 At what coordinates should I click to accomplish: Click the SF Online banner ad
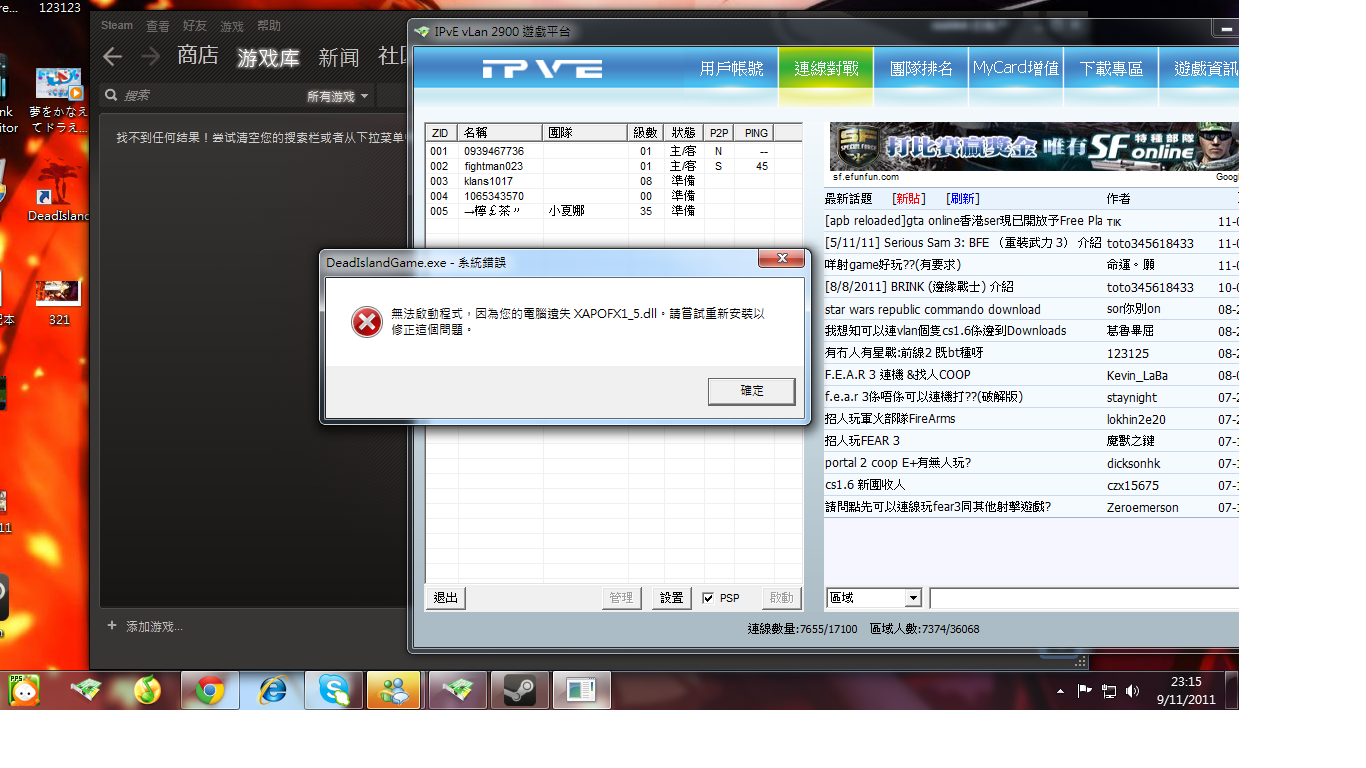pyautogui.click(x=1034, y=147)
